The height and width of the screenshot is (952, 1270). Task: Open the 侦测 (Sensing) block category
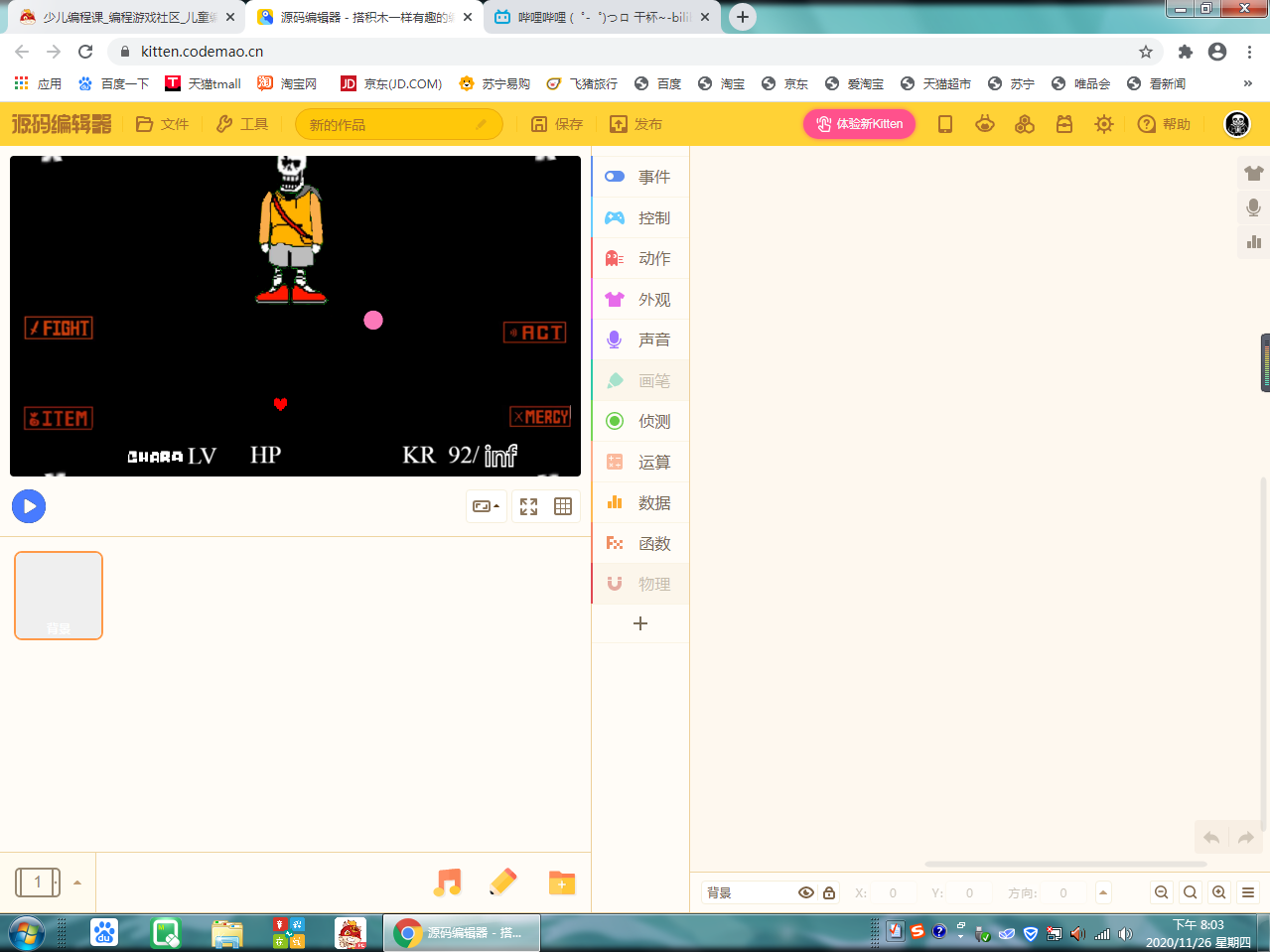coord(640,421)
